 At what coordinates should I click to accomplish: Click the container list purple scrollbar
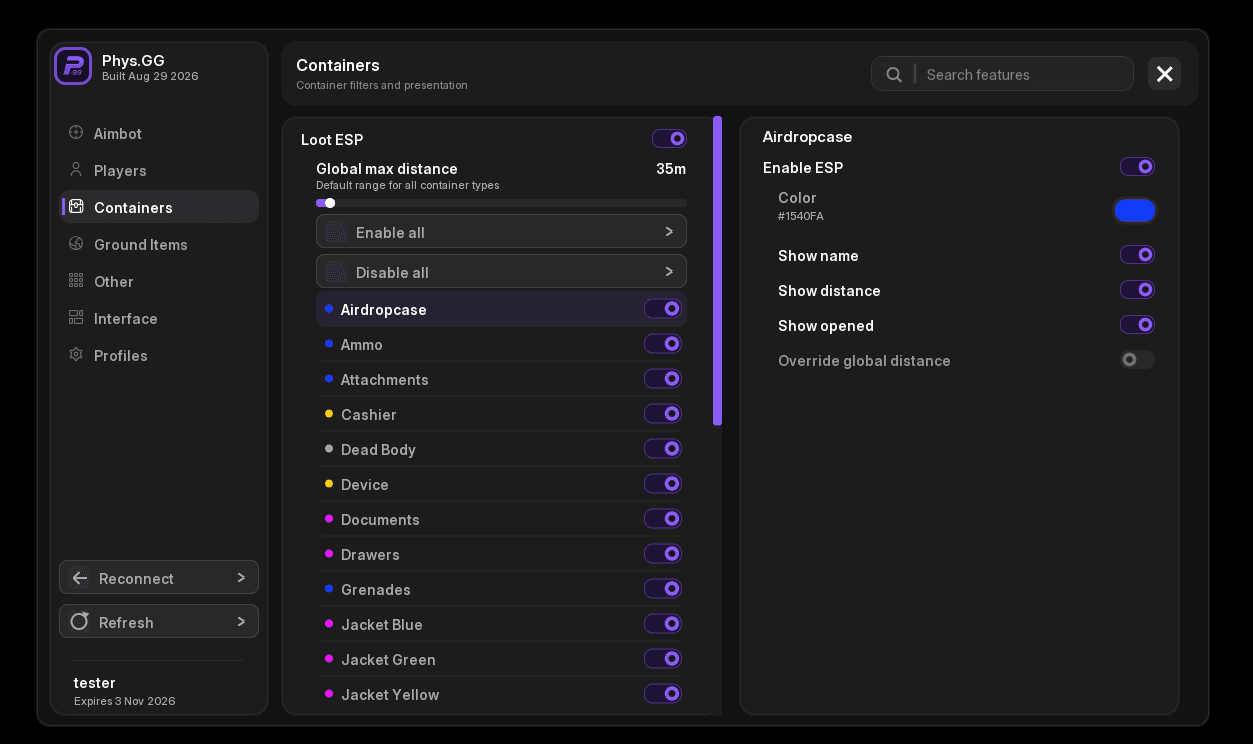[717, 271]
